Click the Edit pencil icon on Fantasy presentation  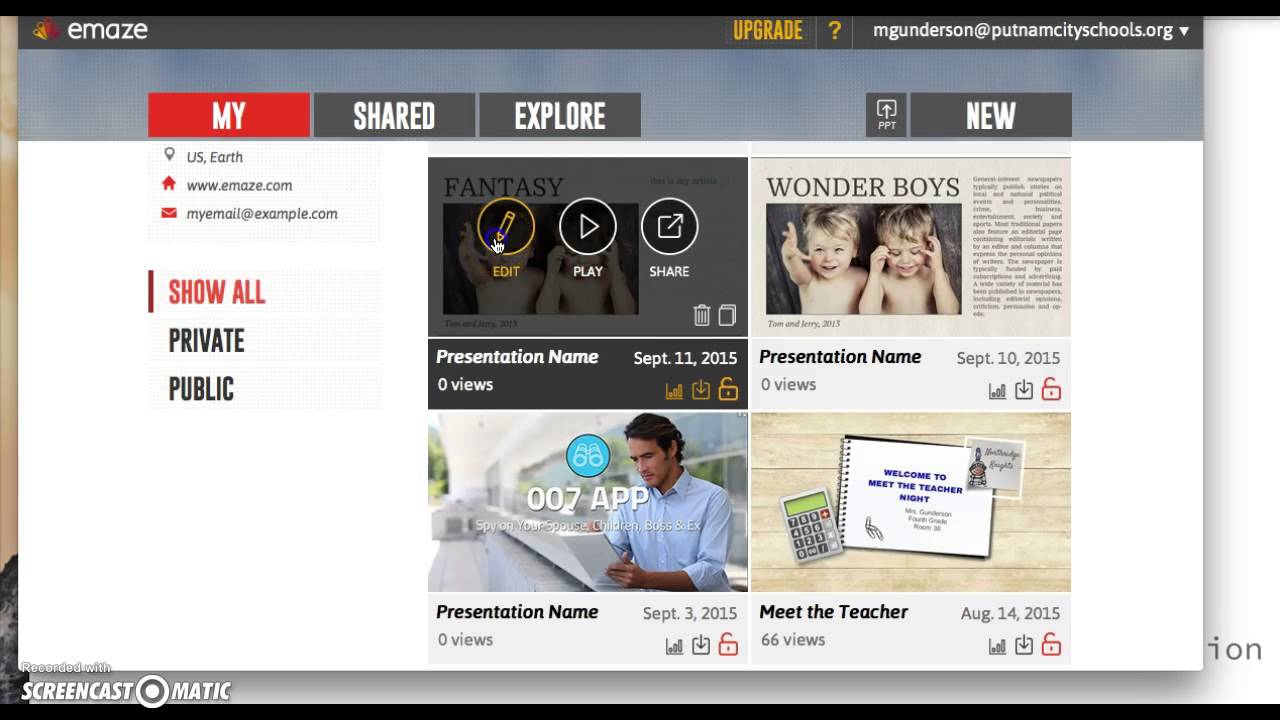pos(506,226)
